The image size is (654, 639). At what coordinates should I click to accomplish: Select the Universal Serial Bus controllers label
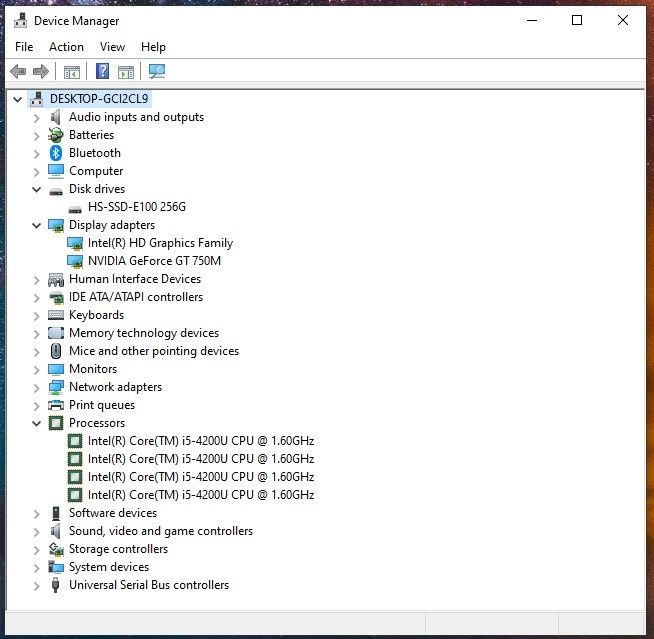click(x=149, y=585)
